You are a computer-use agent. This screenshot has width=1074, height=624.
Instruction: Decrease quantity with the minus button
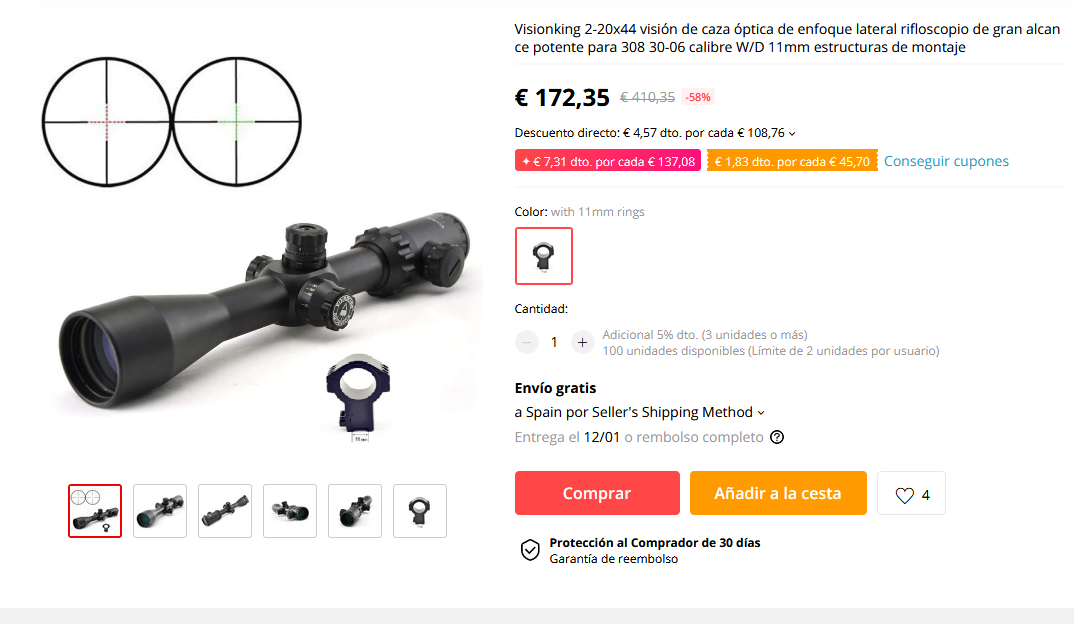[527, 342]
